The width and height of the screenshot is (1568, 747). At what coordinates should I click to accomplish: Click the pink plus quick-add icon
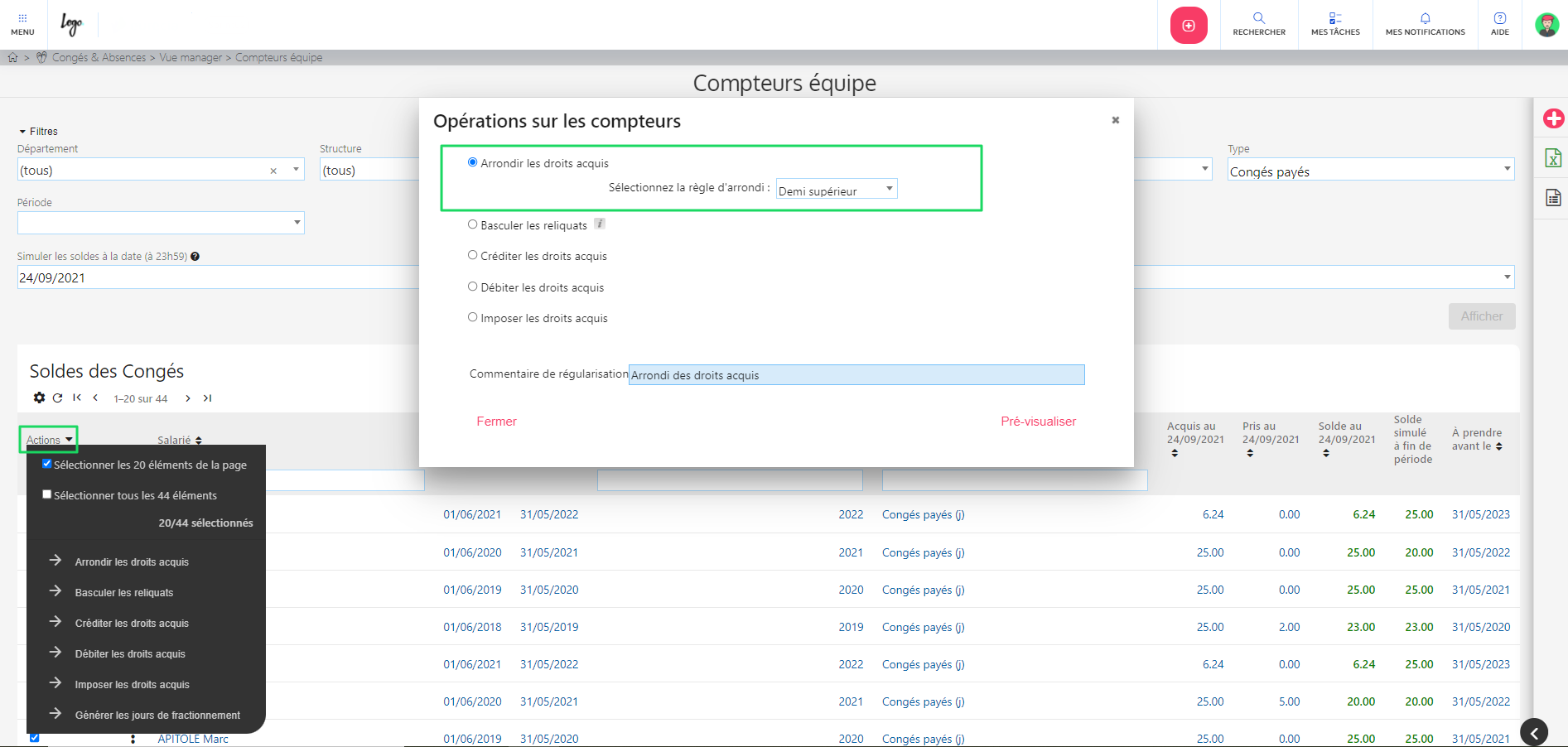(x=1188, y=26)
